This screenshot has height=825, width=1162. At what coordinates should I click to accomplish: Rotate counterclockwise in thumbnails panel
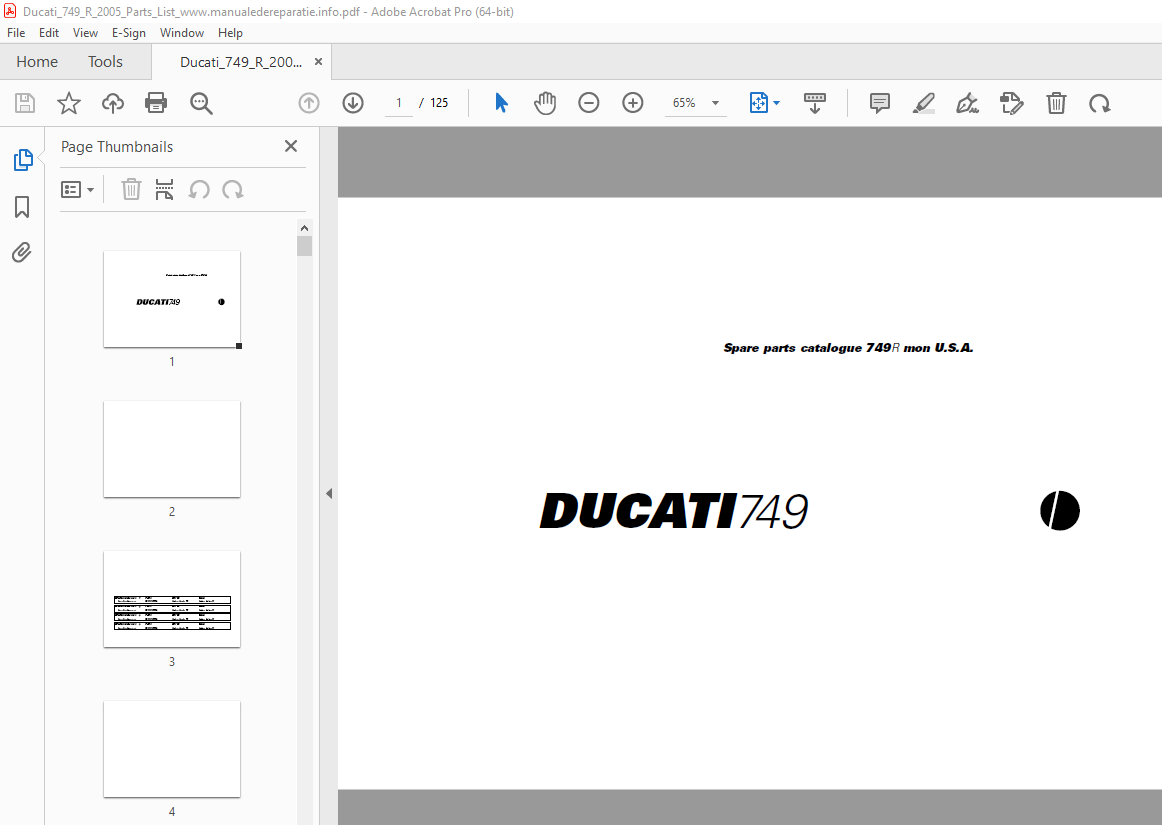(x=199, y=190)
